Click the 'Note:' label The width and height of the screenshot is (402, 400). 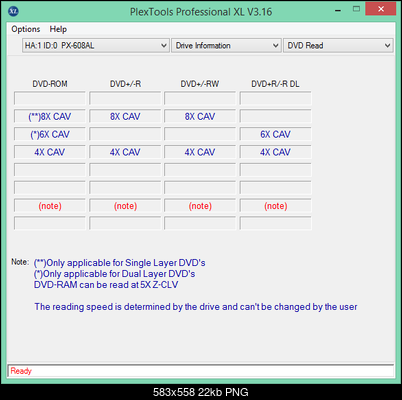tap(20, 262)
